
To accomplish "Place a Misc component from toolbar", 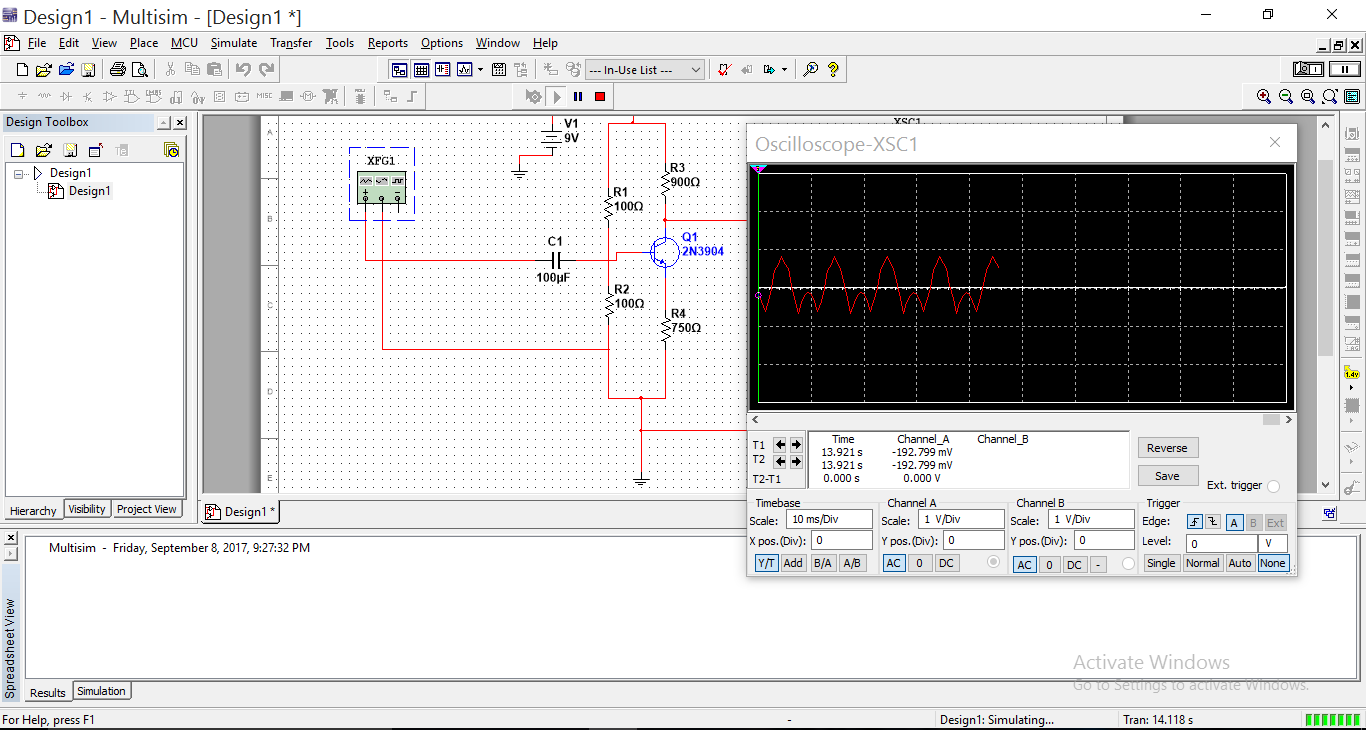I will [264, 96].
